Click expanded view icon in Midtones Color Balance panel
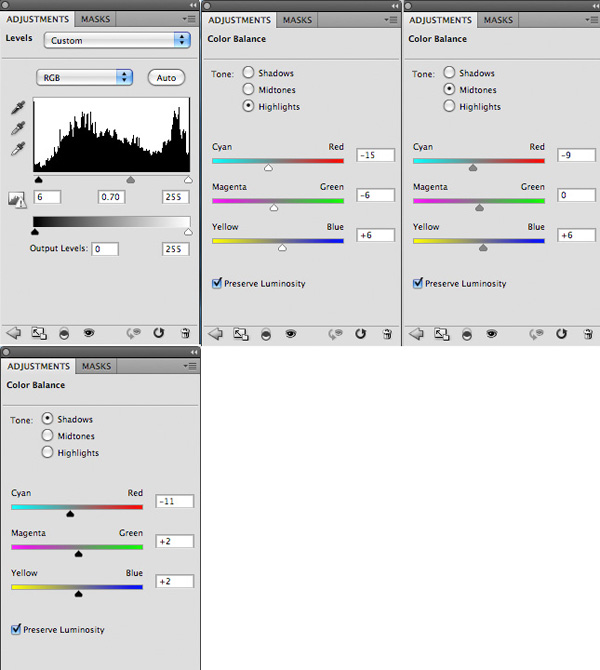 tap(442, 334)
